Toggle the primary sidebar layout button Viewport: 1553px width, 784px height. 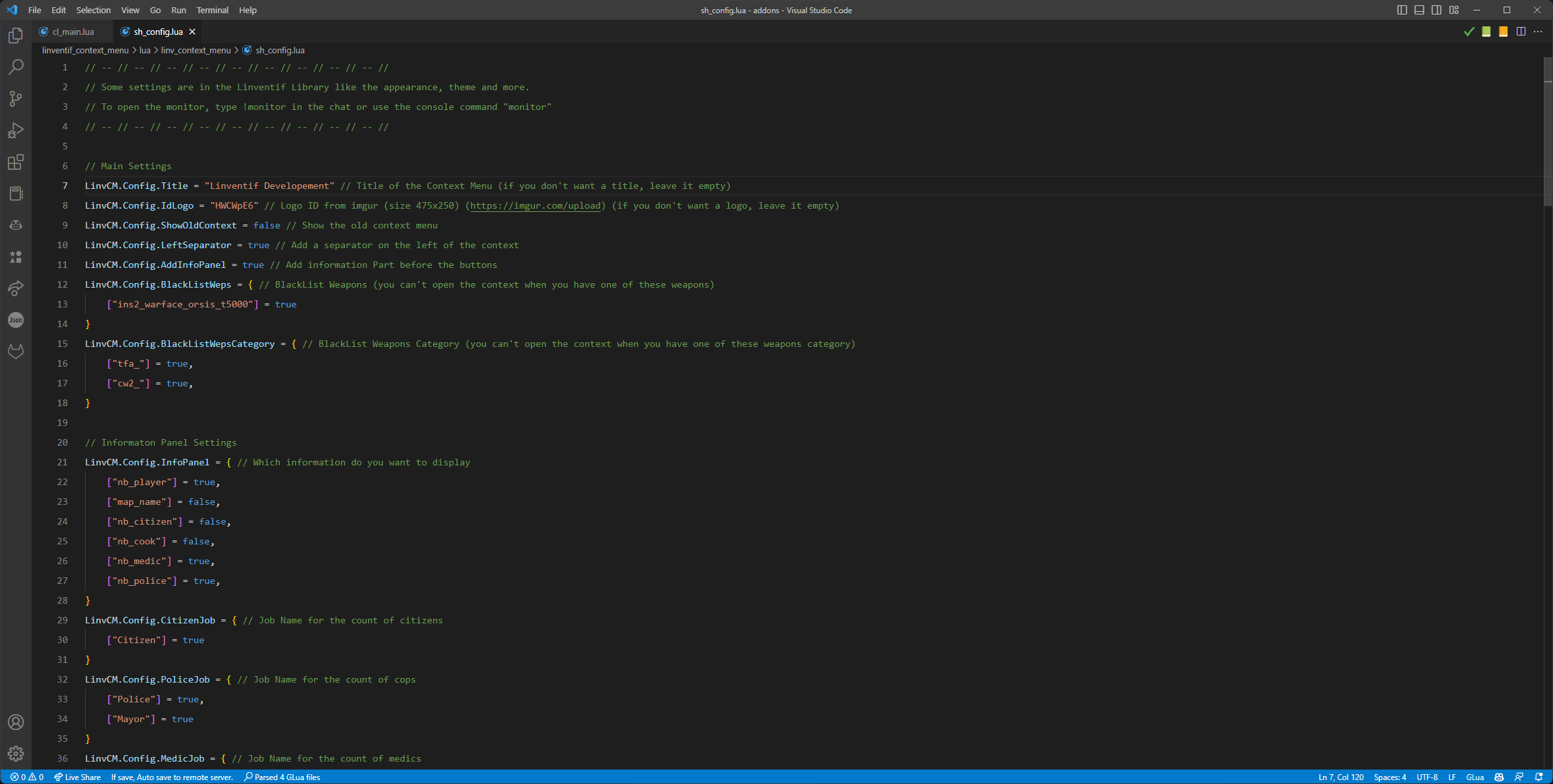tap(1402, 10)
